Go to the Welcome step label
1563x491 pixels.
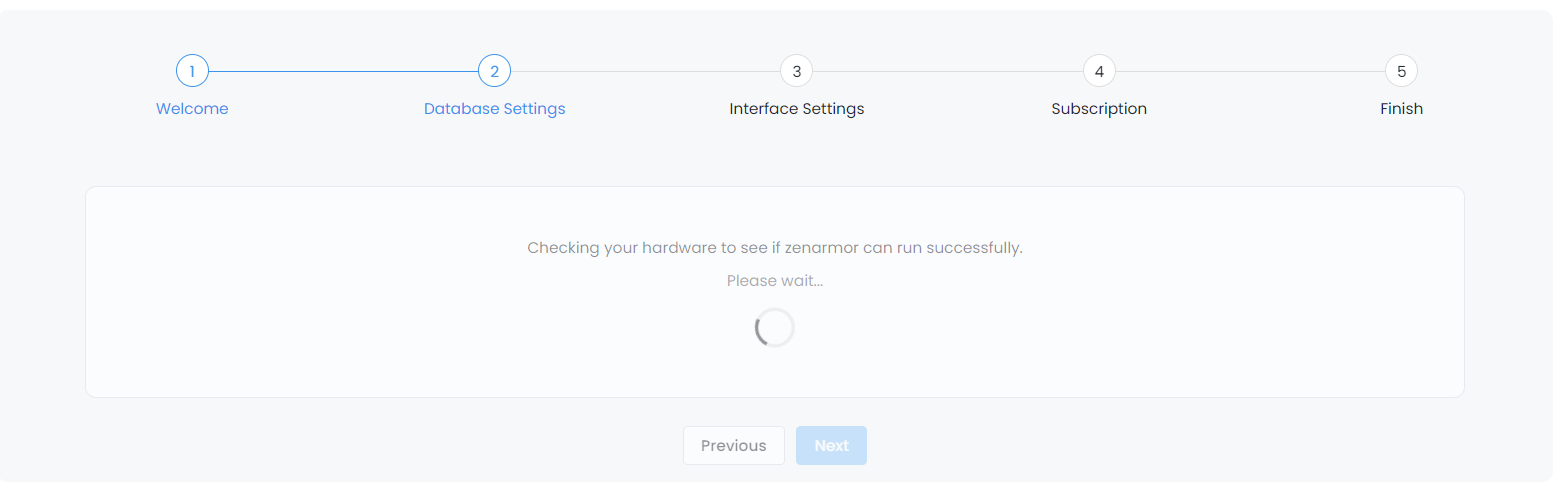pos(192,109)
